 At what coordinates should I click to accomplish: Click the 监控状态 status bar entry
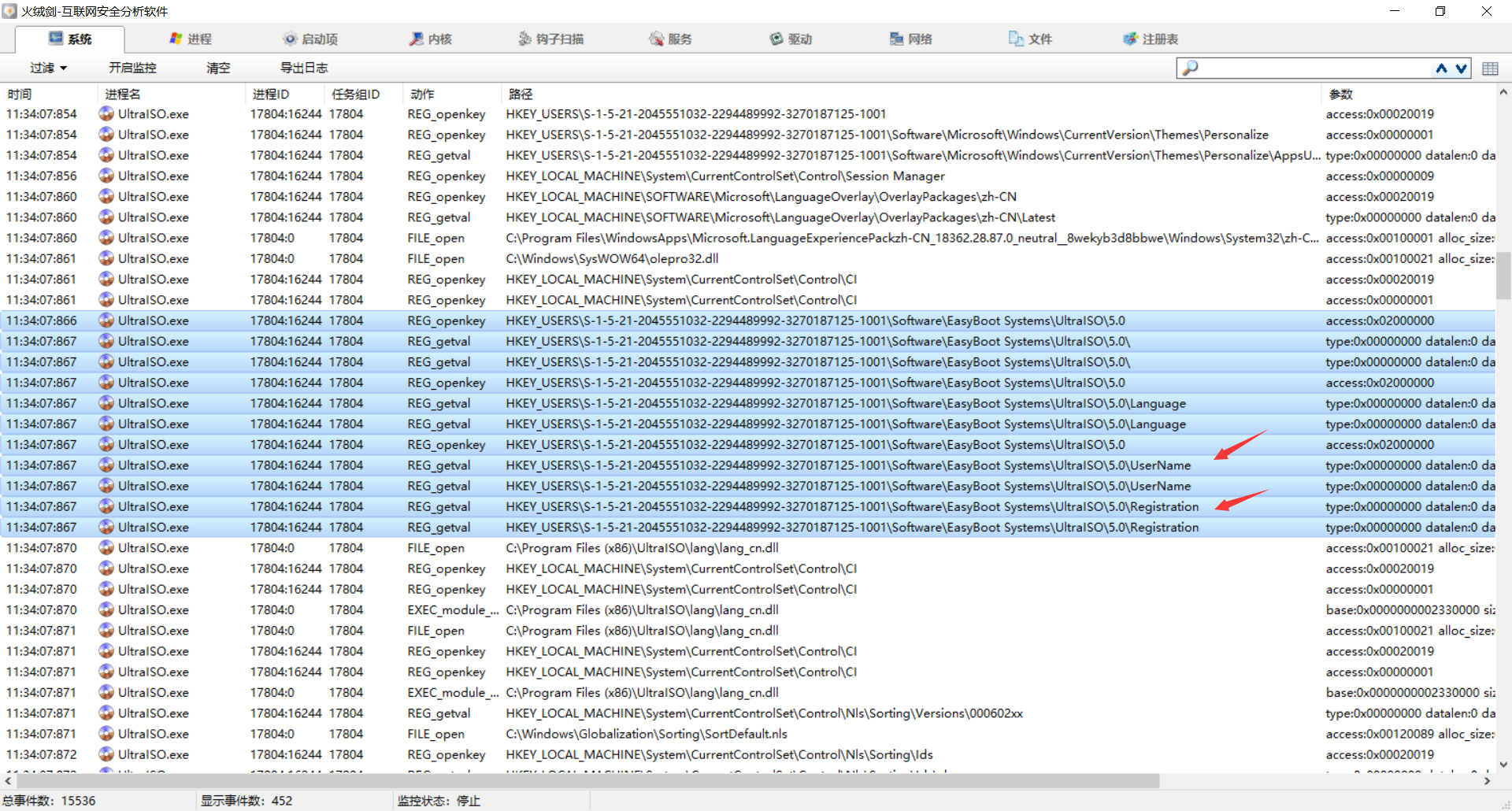(x=439, y=801)
